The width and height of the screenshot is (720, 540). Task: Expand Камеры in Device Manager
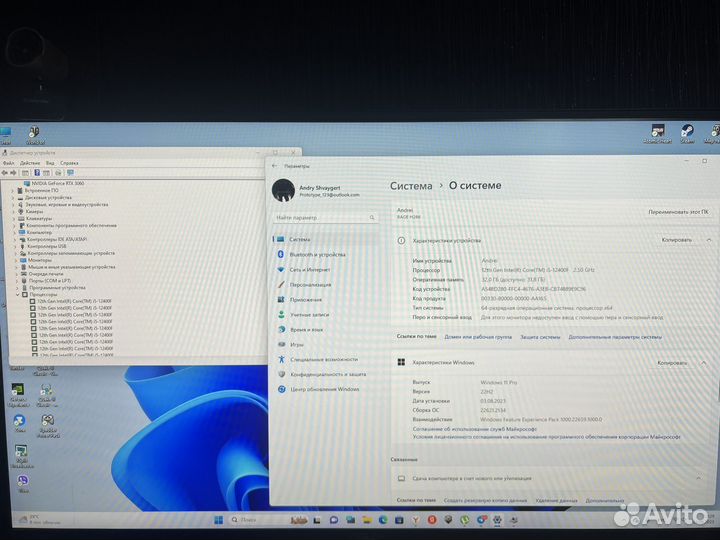[x=14, y=212]
